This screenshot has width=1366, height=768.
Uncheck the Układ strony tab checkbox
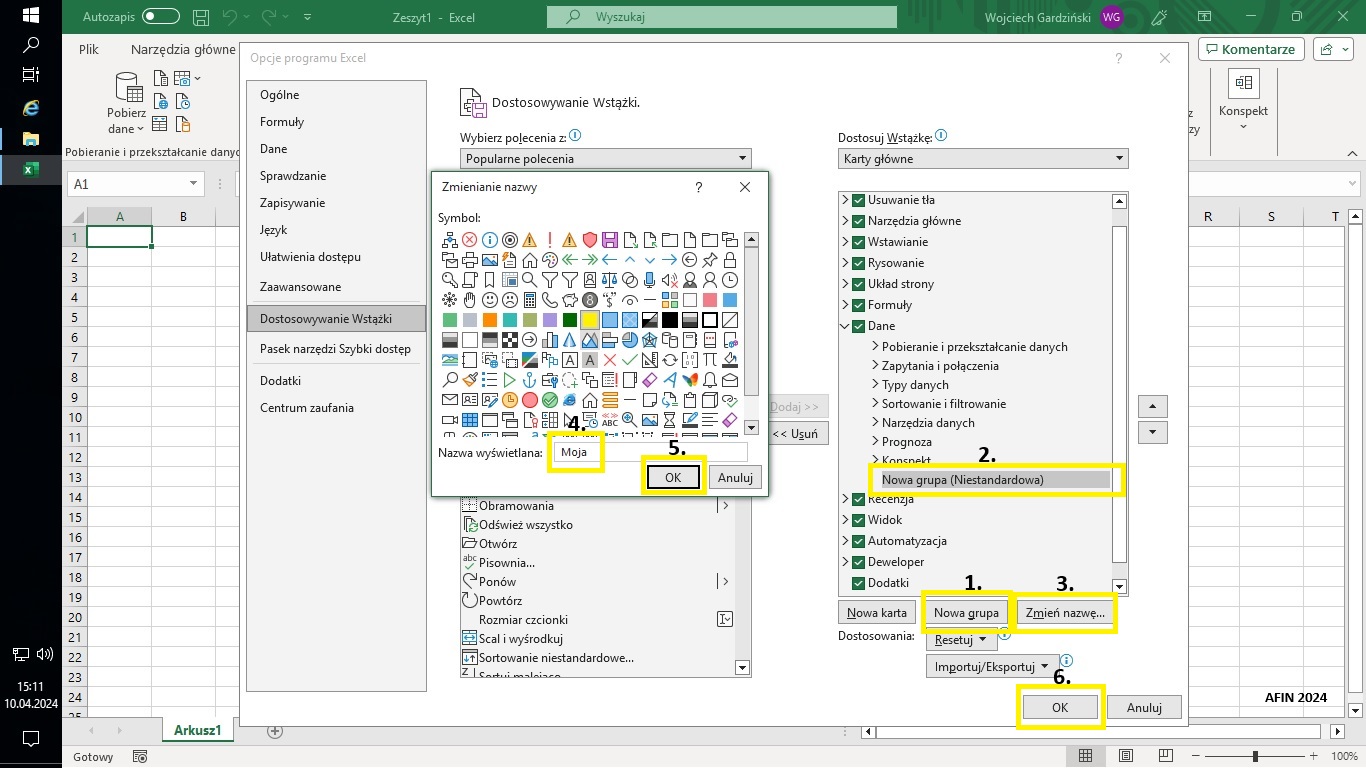click(x=858, y=284)
